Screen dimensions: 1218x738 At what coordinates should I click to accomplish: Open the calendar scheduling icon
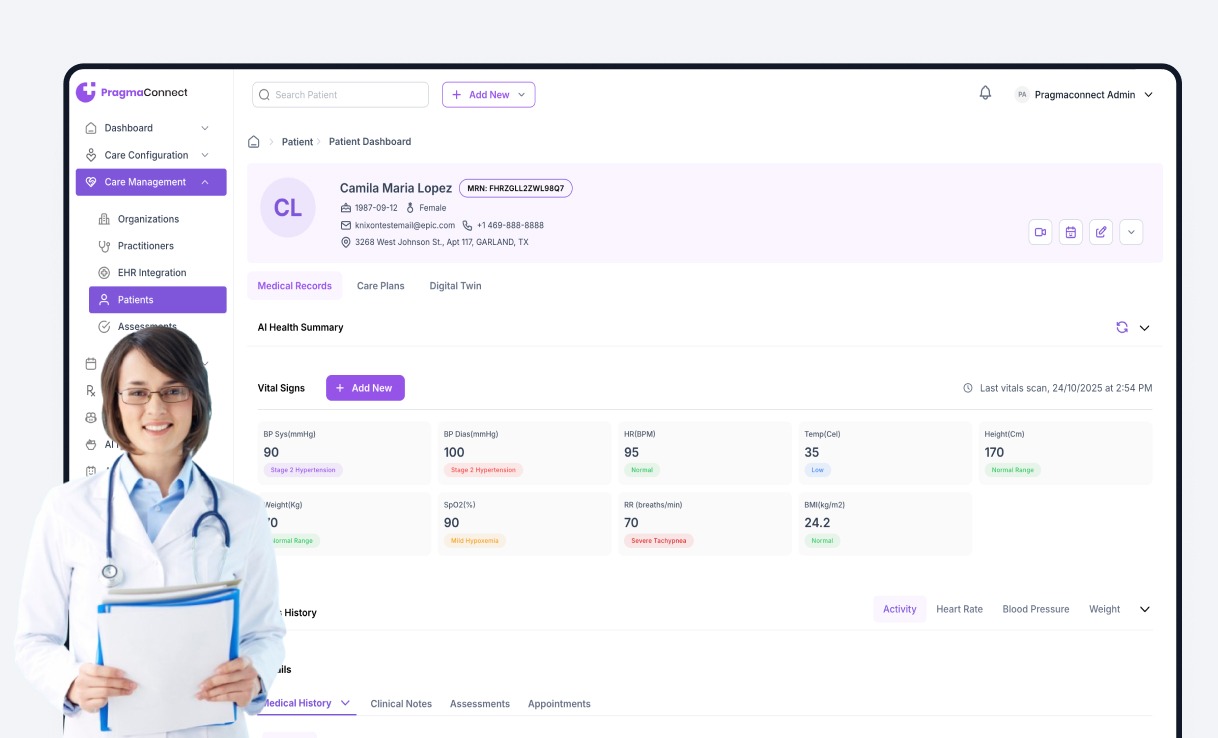(x=1070, y=232)
